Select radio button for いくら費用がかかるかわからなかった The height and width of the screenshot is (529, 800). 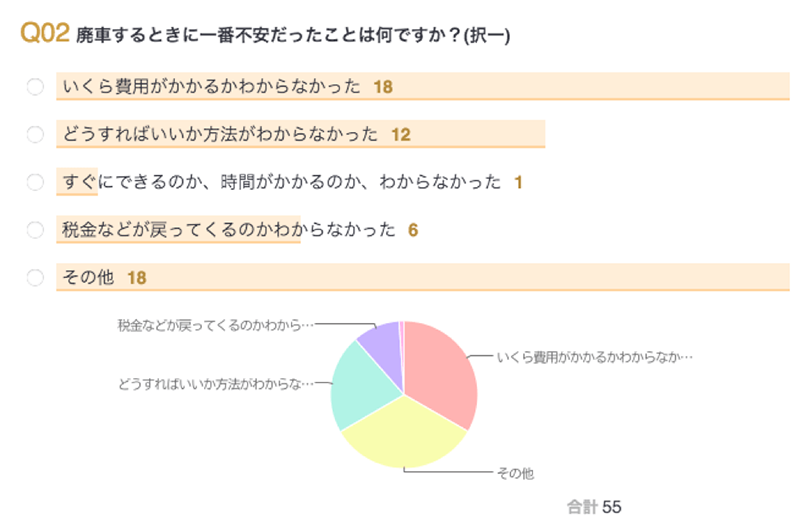coord(36,87)
